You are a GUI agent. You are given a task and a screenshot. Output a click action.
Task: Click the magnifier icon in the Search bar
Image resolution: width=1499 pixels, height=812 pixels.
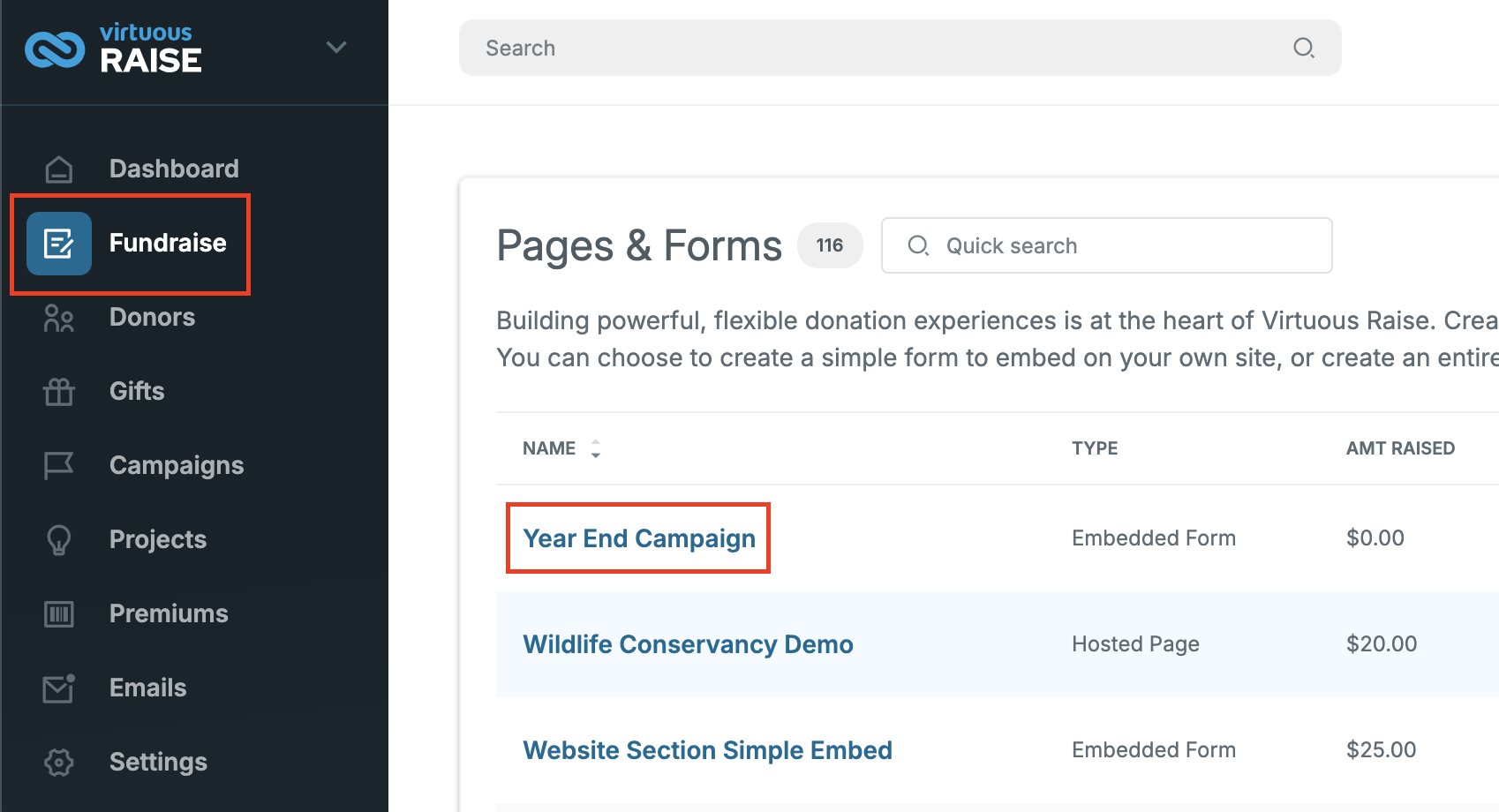[x=1304, y=48]
